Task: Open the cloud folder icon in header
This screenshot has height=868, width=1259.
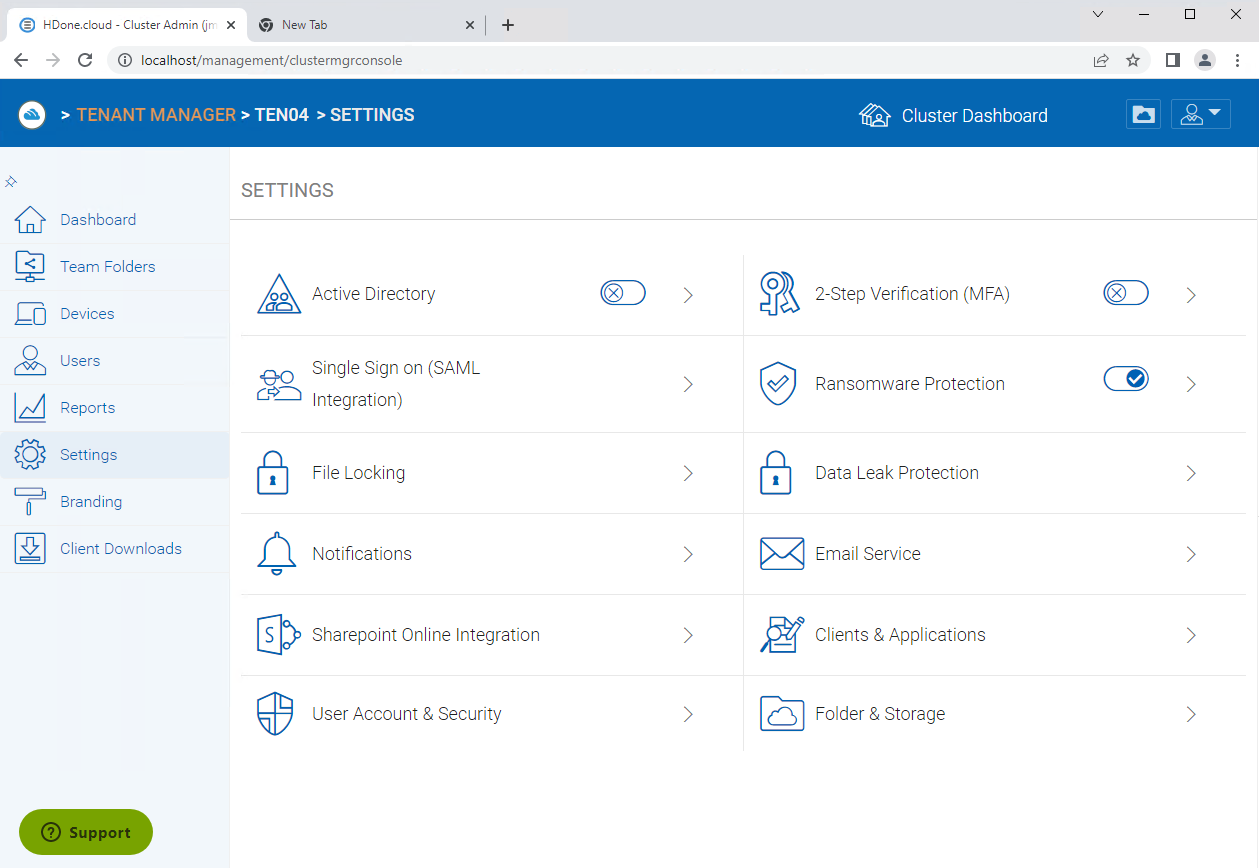Action: pos(1143,115)
